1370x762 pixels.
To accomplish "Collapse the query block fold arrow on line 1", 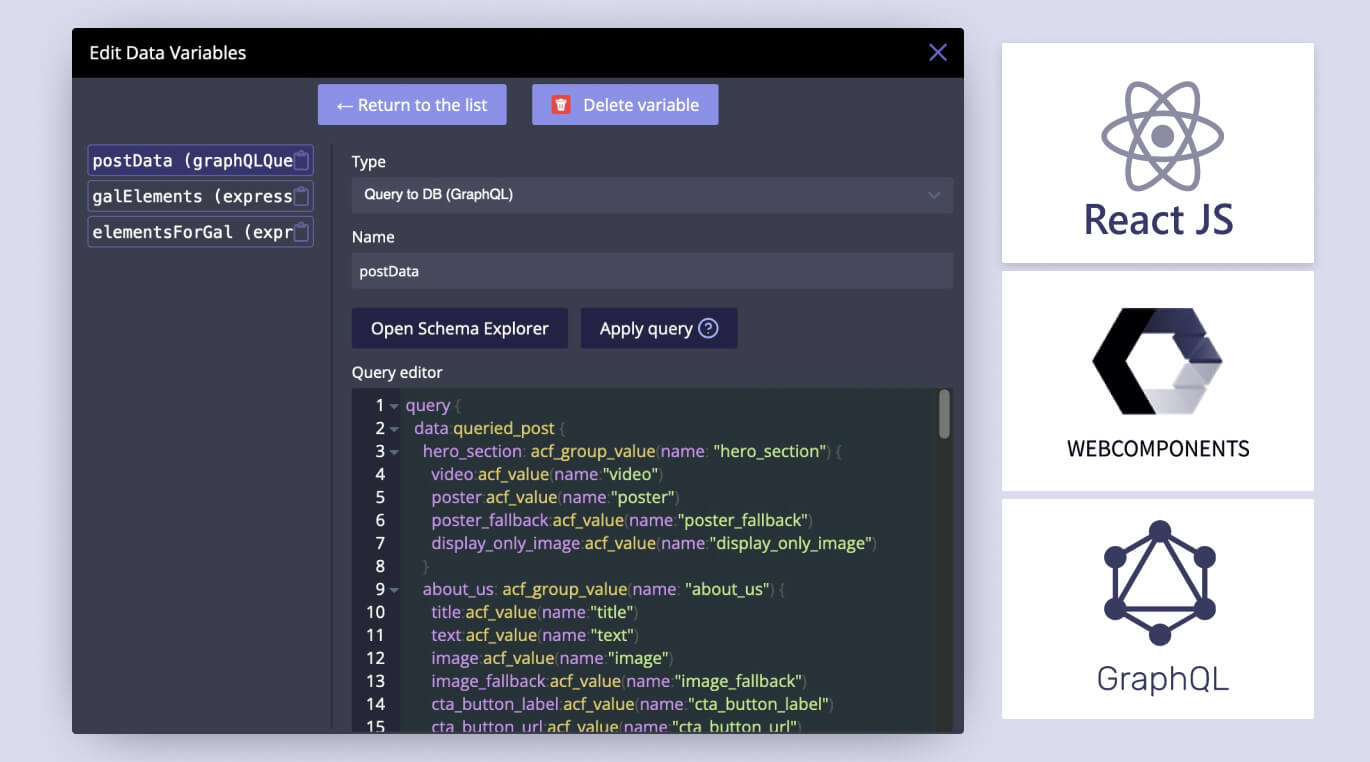I will point(394,406).
